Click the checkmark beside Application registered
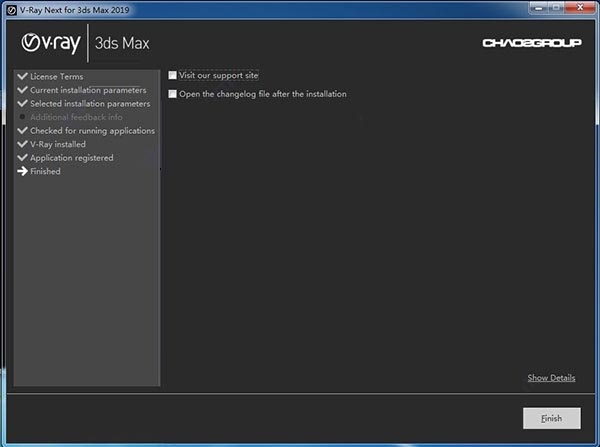Screen dimensions: 600x447 23,157
